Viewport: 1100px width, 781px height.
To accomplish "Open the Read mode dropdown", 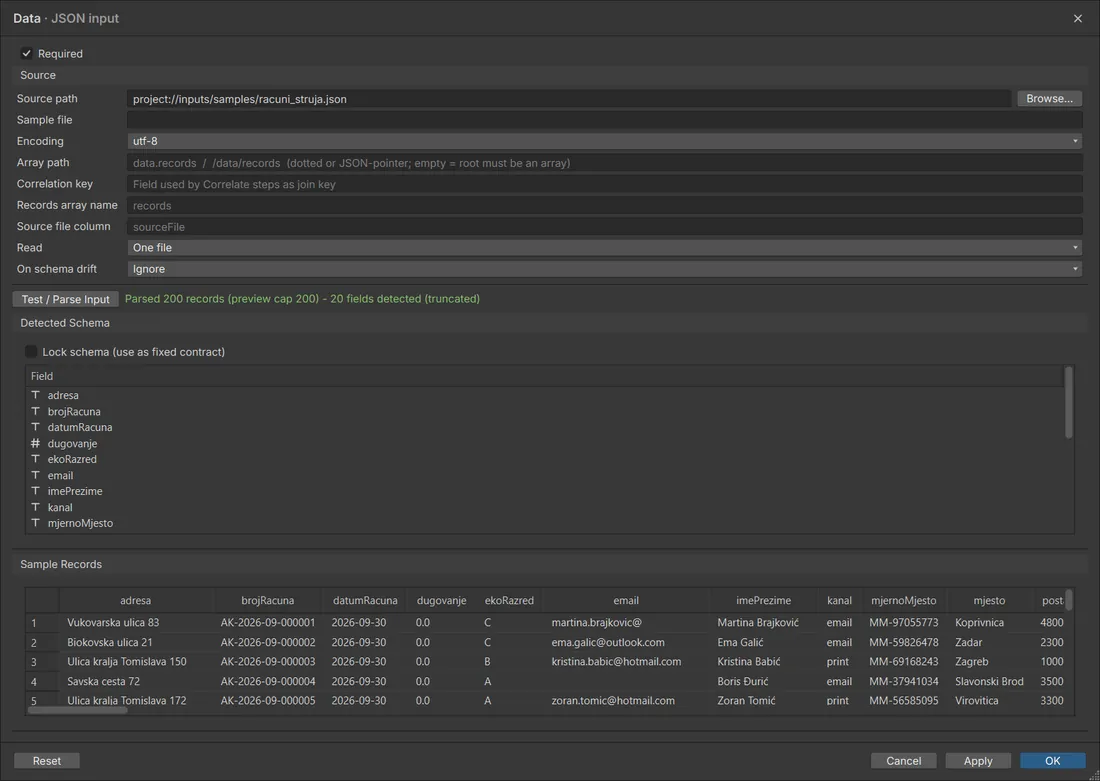I will coord(605,248).
